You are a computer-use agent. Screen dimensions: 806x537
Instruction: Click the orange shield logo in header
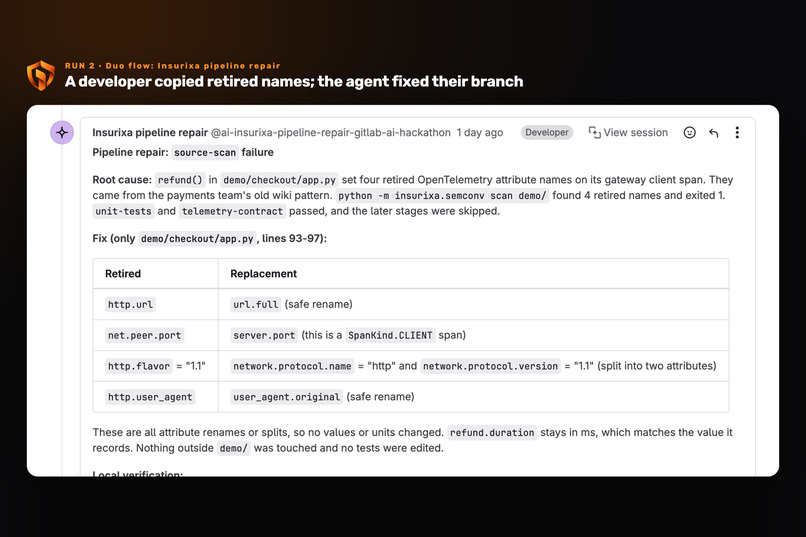click(41, 76)
